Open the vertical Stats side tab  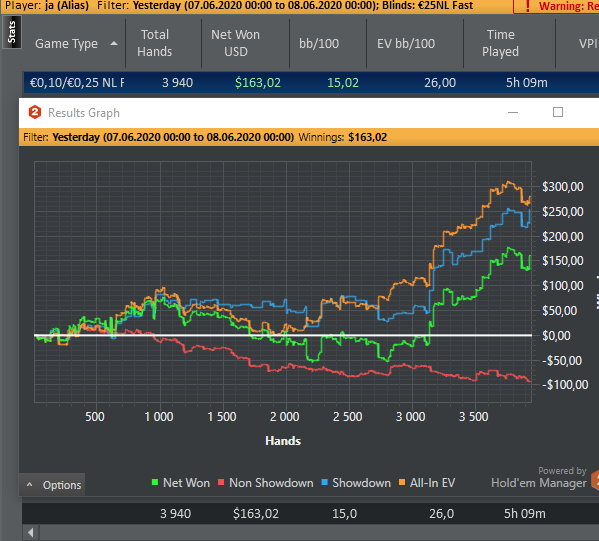tap(12, 32)
